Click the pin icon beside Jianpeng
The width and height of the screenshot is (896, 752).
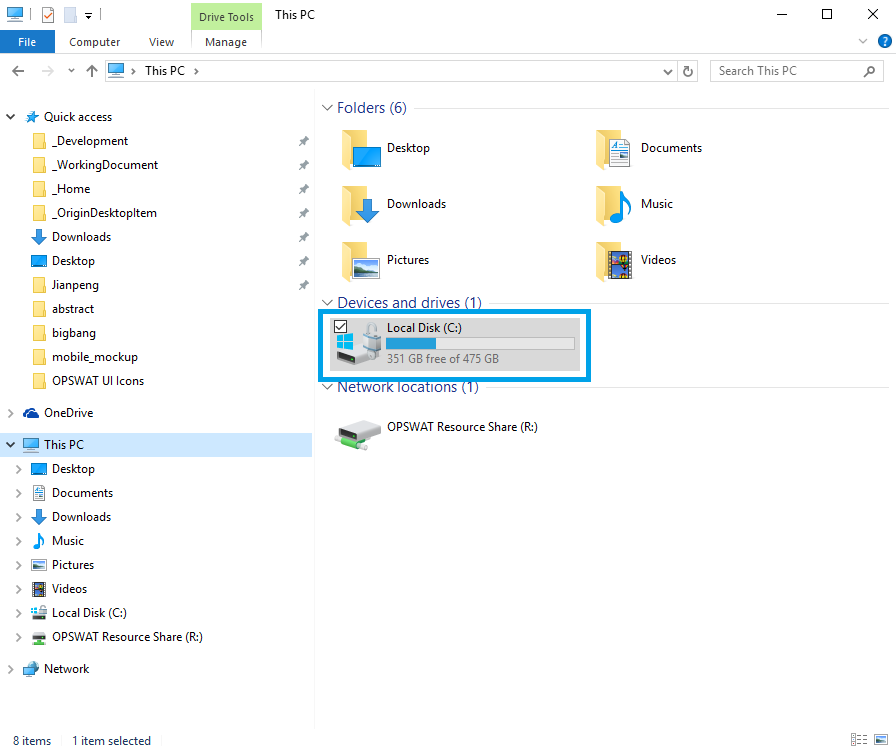303,285
